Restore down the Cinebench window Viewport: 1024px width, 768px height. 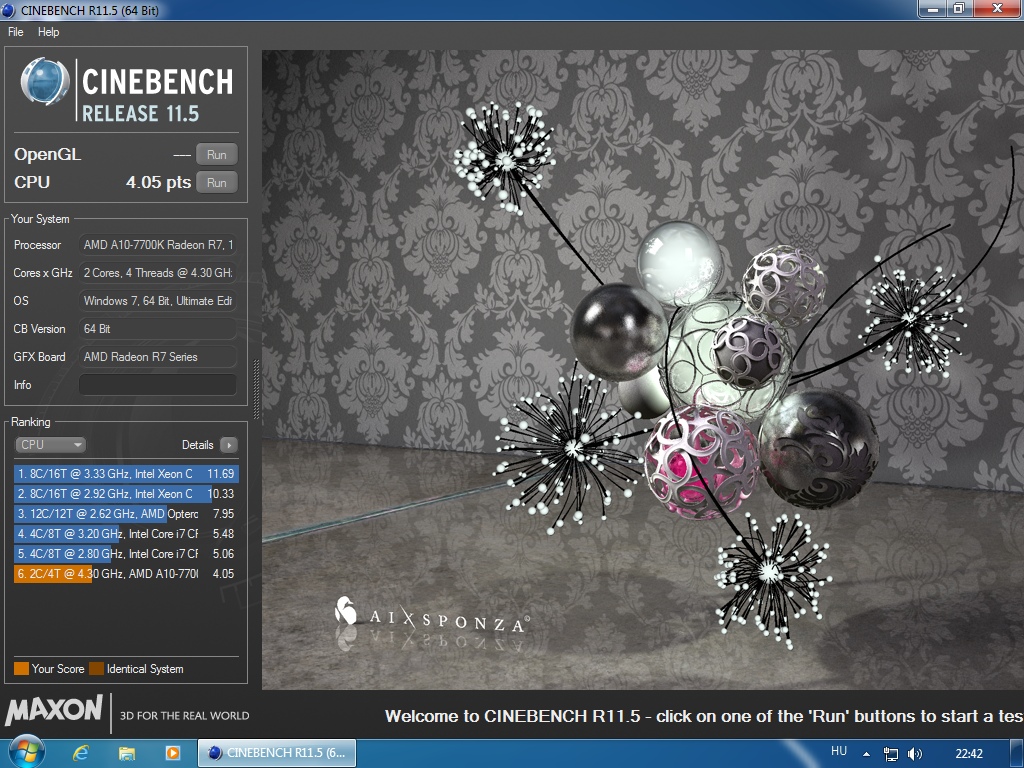[x=959, y=8]
